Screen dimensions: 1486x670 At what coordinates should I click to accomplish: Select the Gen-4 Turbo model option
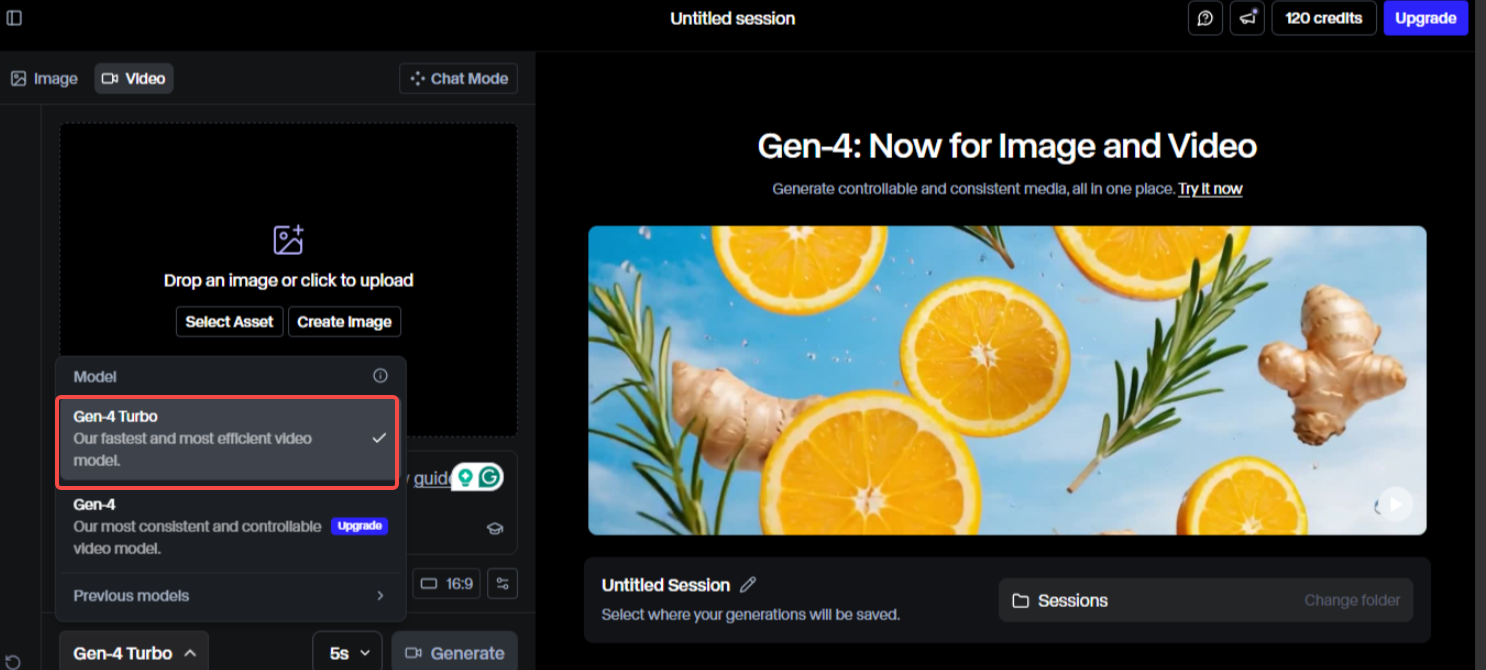(229, 439)
